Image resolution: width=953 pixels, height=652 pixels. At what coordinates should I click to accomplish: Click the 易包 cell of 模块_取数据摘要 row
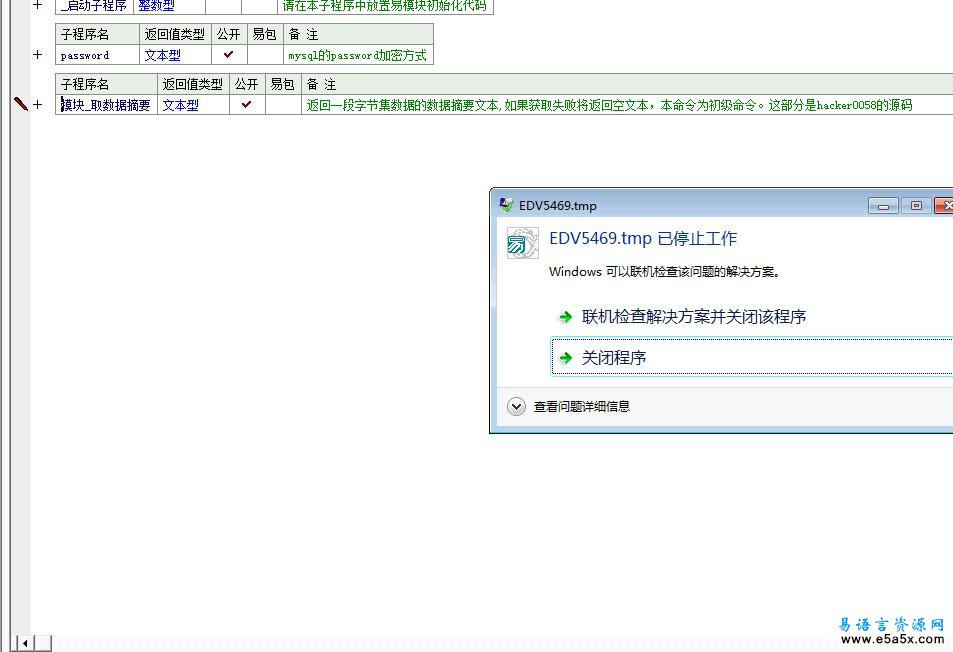tap(283, 105)
